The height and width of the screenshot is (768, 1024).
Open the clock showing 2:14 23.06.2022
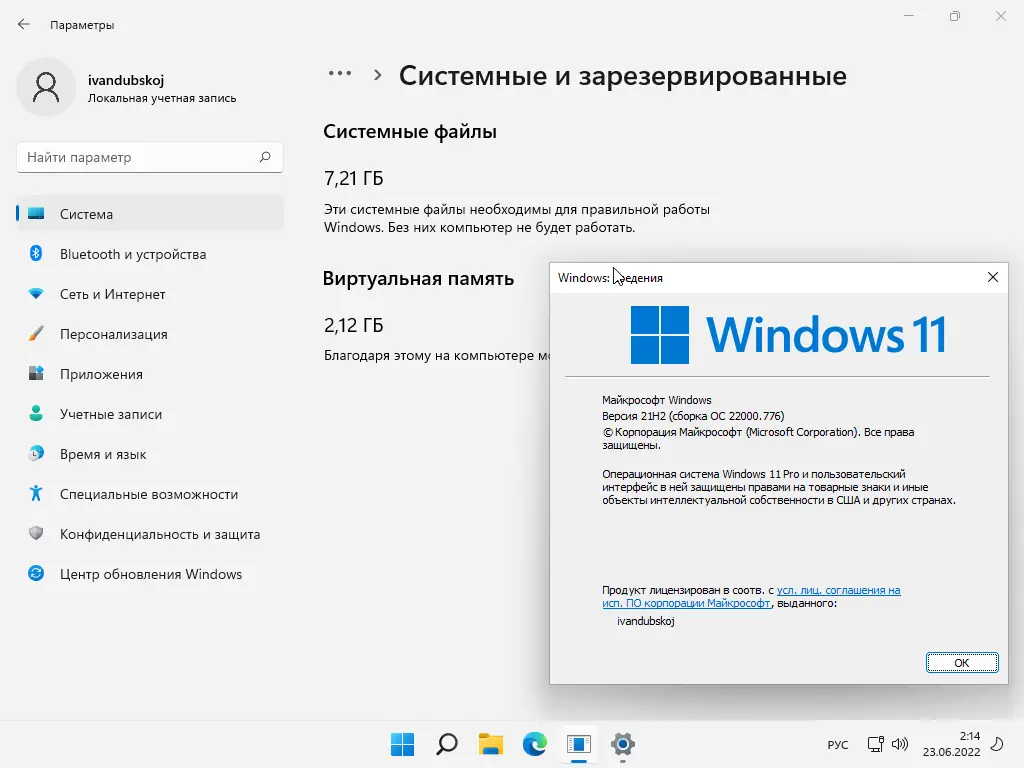952,744
